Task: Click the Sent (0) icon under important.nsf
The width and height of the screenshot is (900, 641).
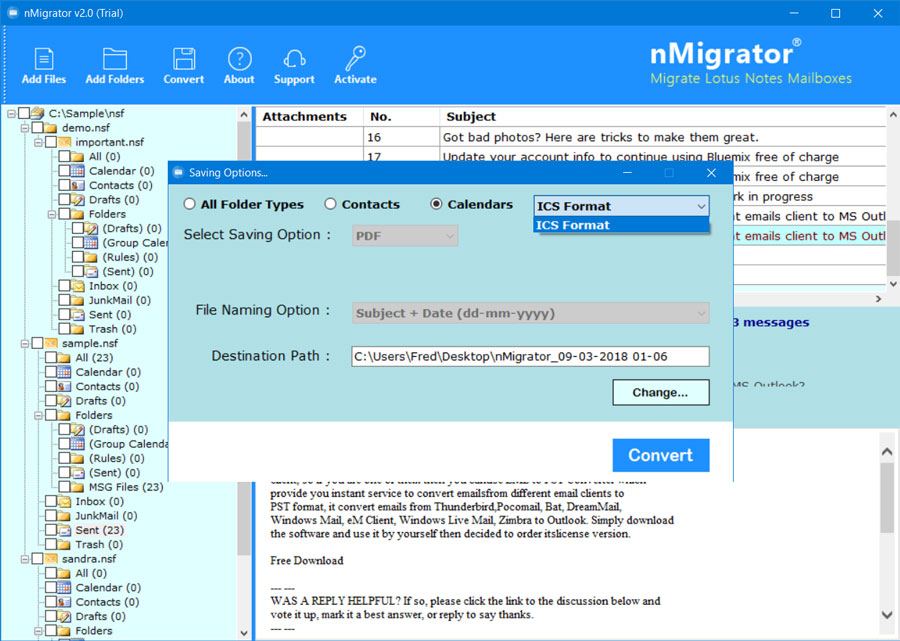Action: [x=78, y=314]
